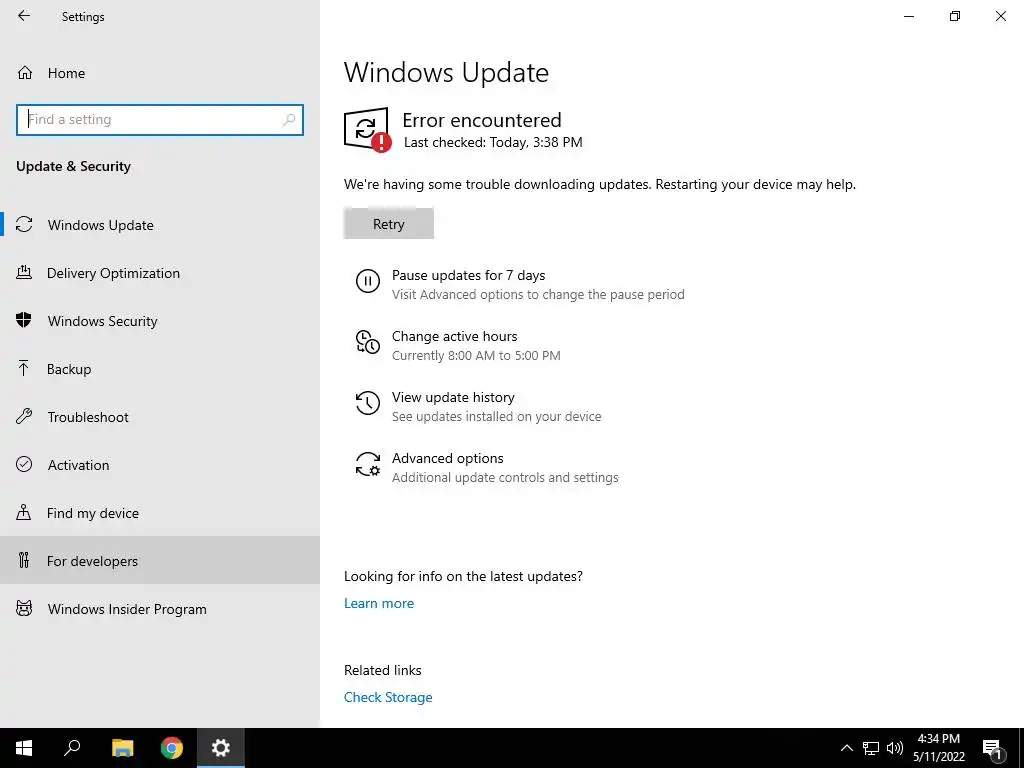
Task: Click the For developers tools icon
Action: [x=24, y=560]
